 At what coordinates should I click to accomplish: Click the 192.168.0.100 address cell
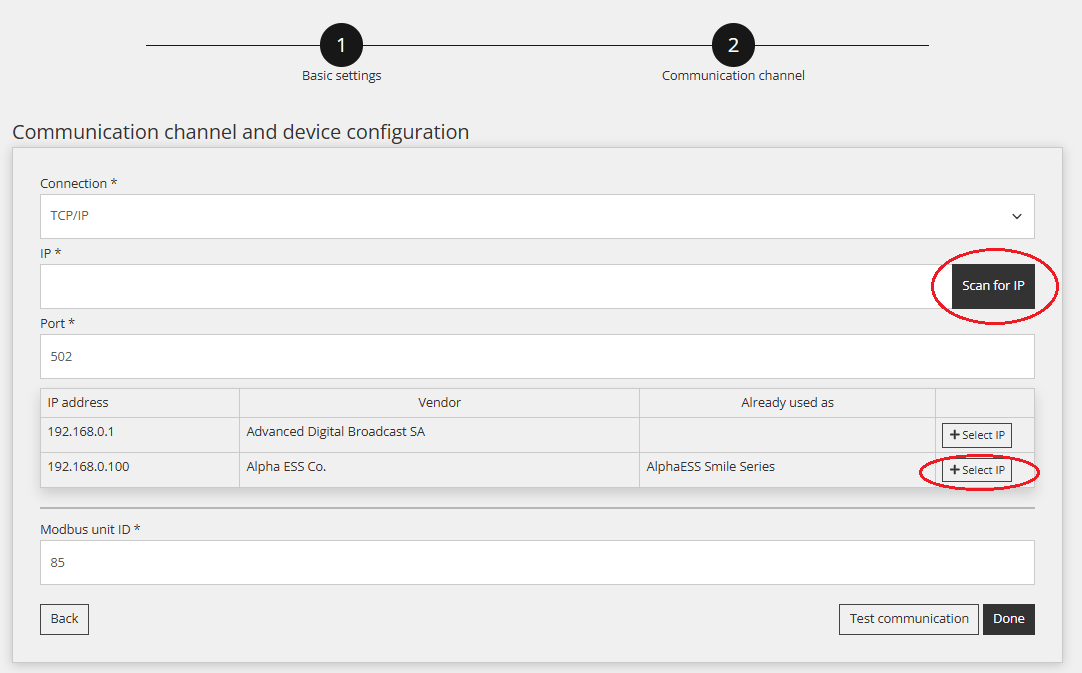pos(139,470)
